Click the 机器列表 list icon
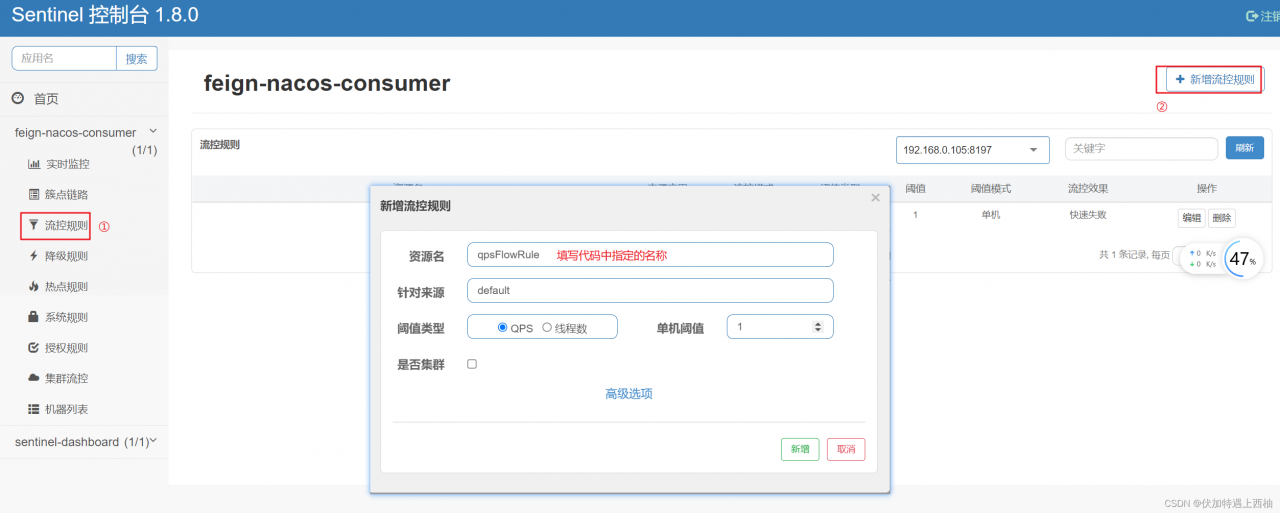 coord(34,410)
